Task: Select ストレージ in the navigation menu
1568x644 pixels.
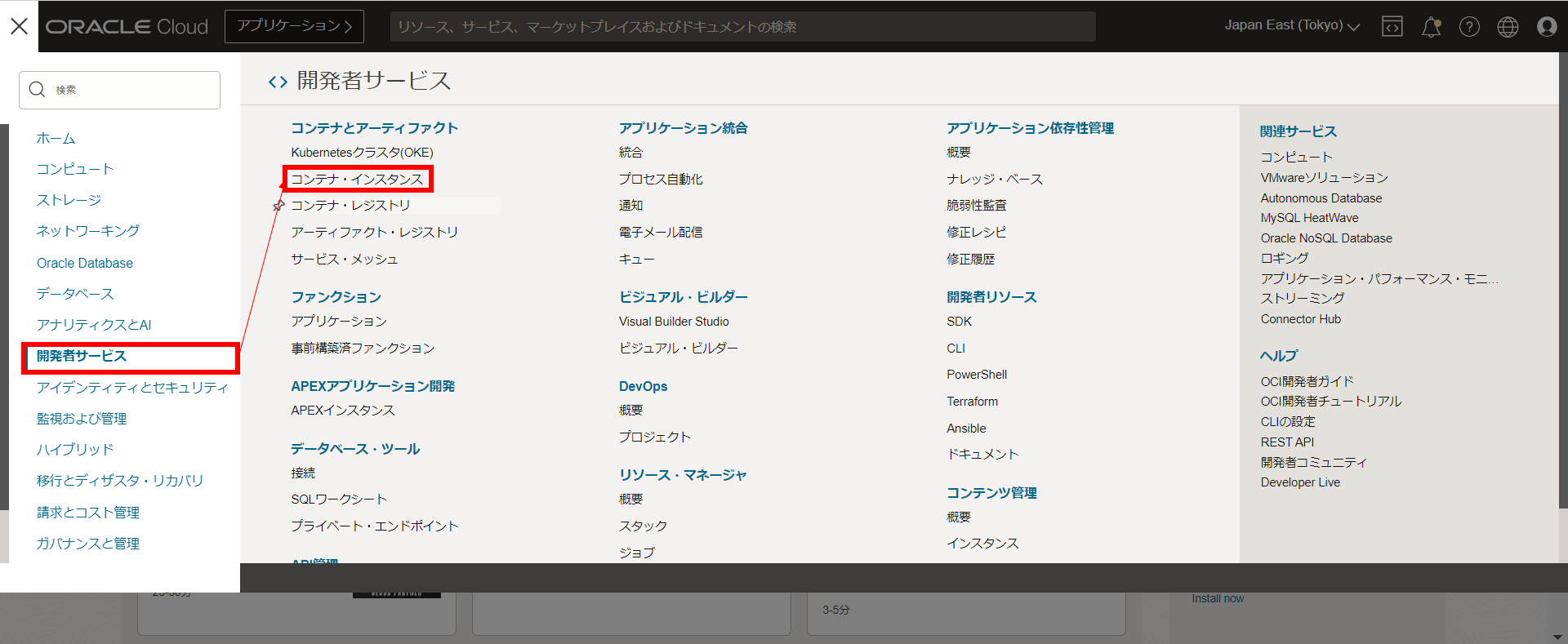Action: [69, 200]
